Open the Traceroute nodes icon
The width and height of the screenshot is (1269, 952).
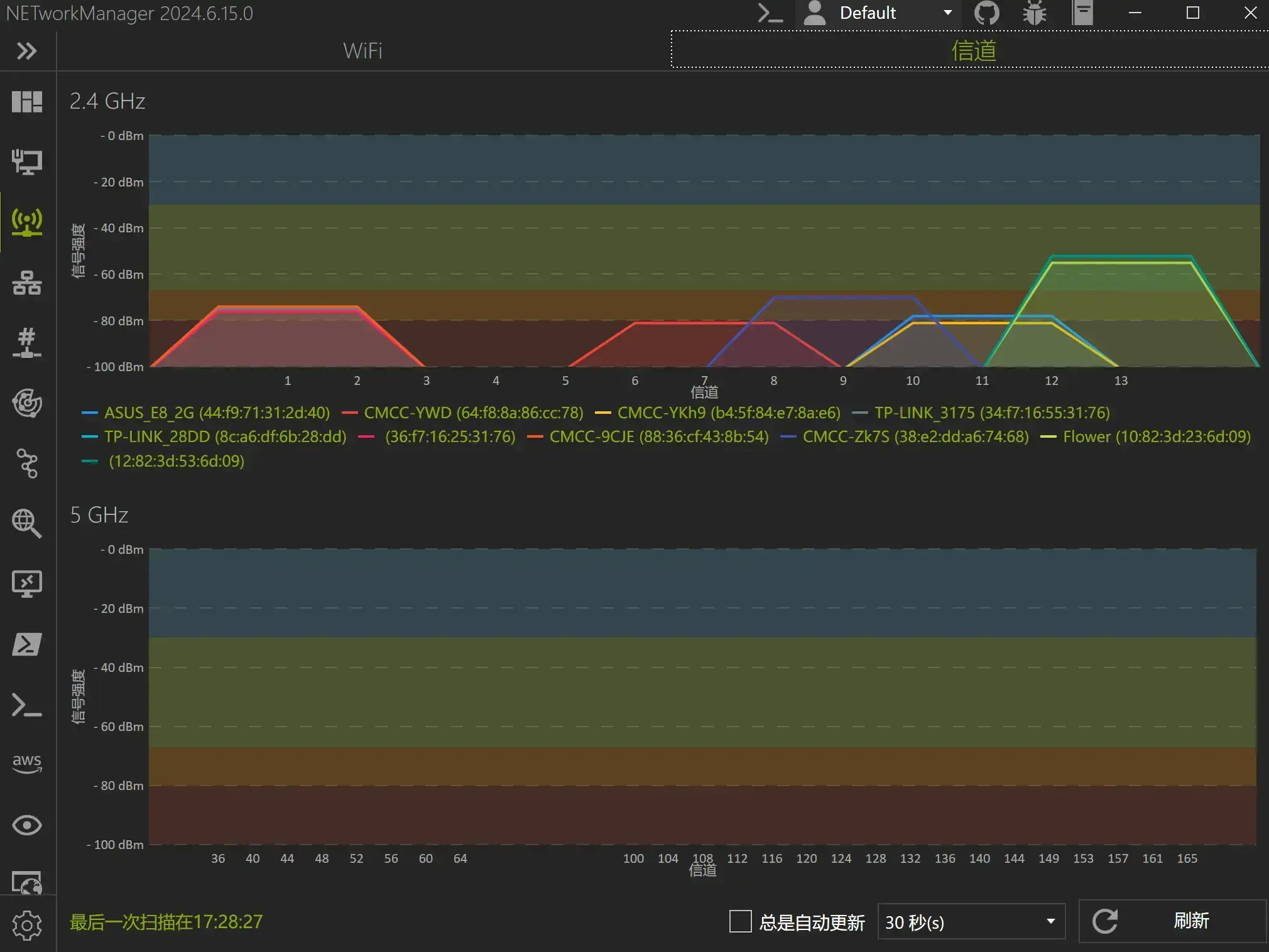(26, 464)
